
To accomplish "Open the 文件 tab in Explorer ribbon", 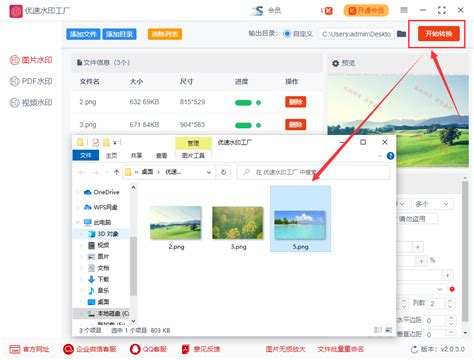I will point(86,155).
